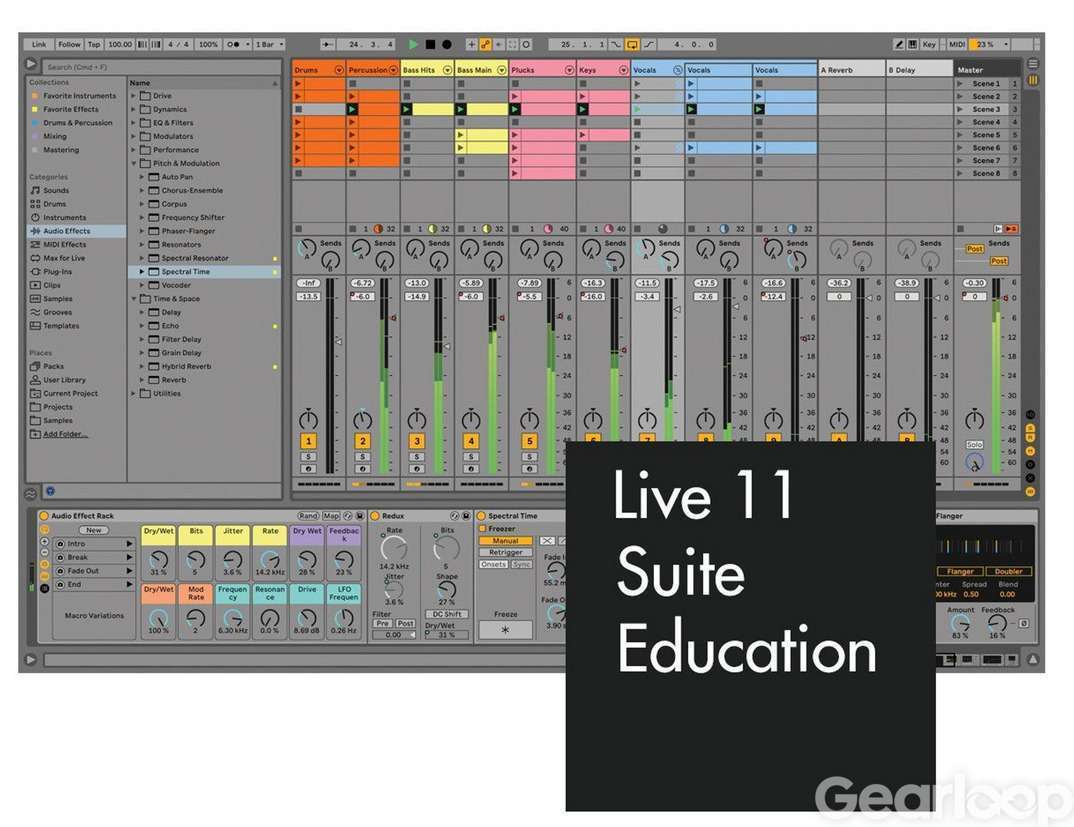Screen dimensions: 1074x827
Task: Open the 1 Bar quantization dropdown
Action: click(x=270, y=45)
